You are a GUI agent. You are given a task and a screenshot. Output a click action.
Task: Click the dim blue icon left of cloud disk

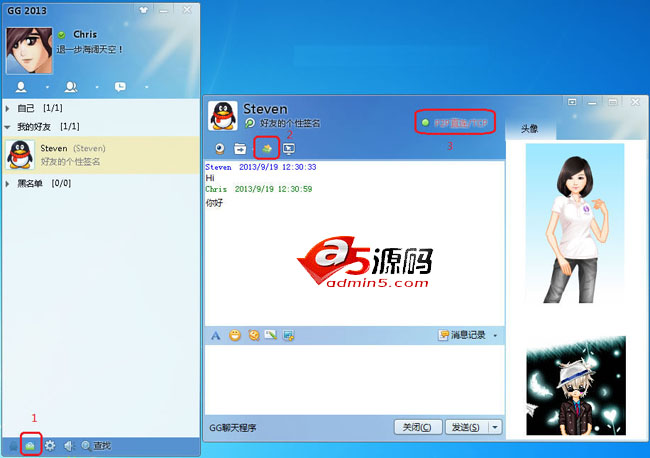tap(14, 446)
